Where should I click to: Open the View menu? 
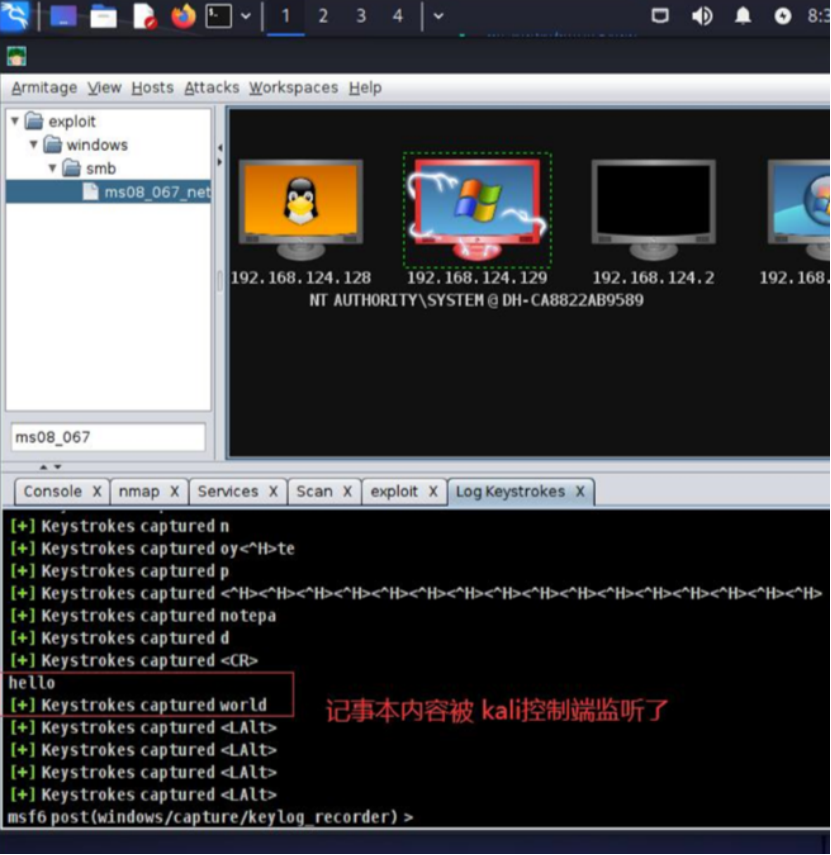tap(104, 87)
